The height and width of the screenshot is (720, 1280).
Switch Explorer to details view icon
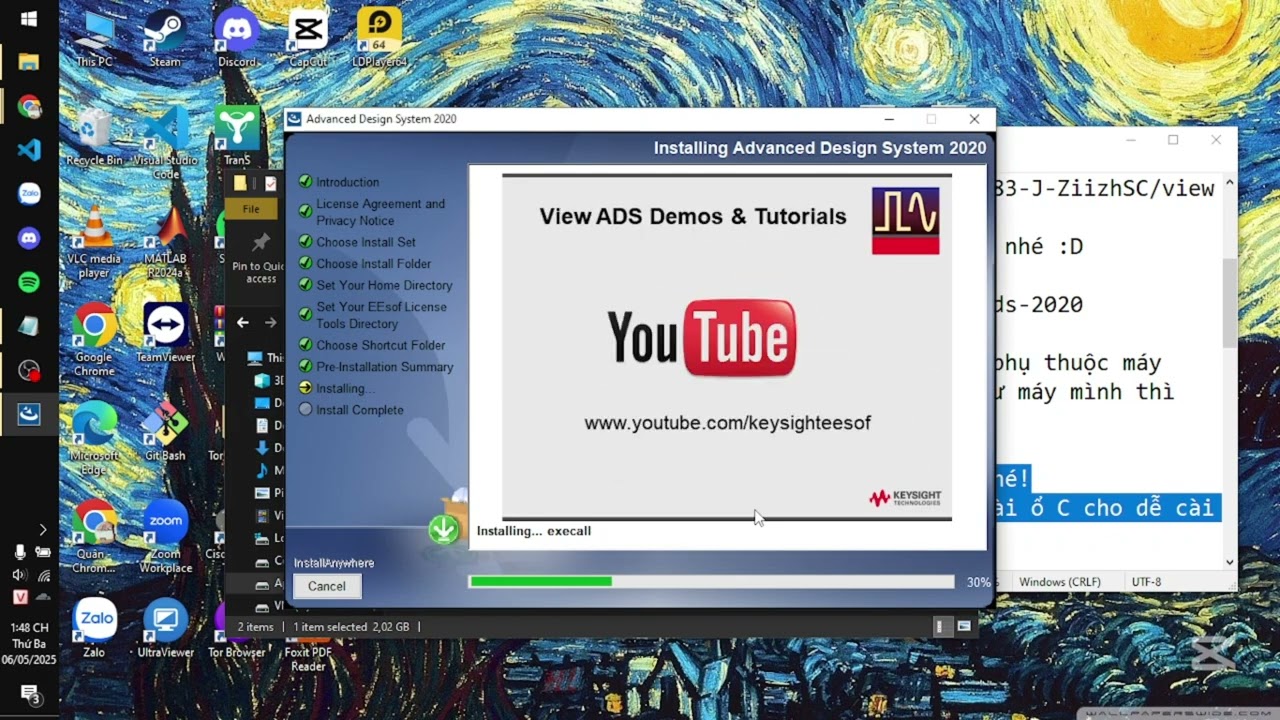pos(939,626)
